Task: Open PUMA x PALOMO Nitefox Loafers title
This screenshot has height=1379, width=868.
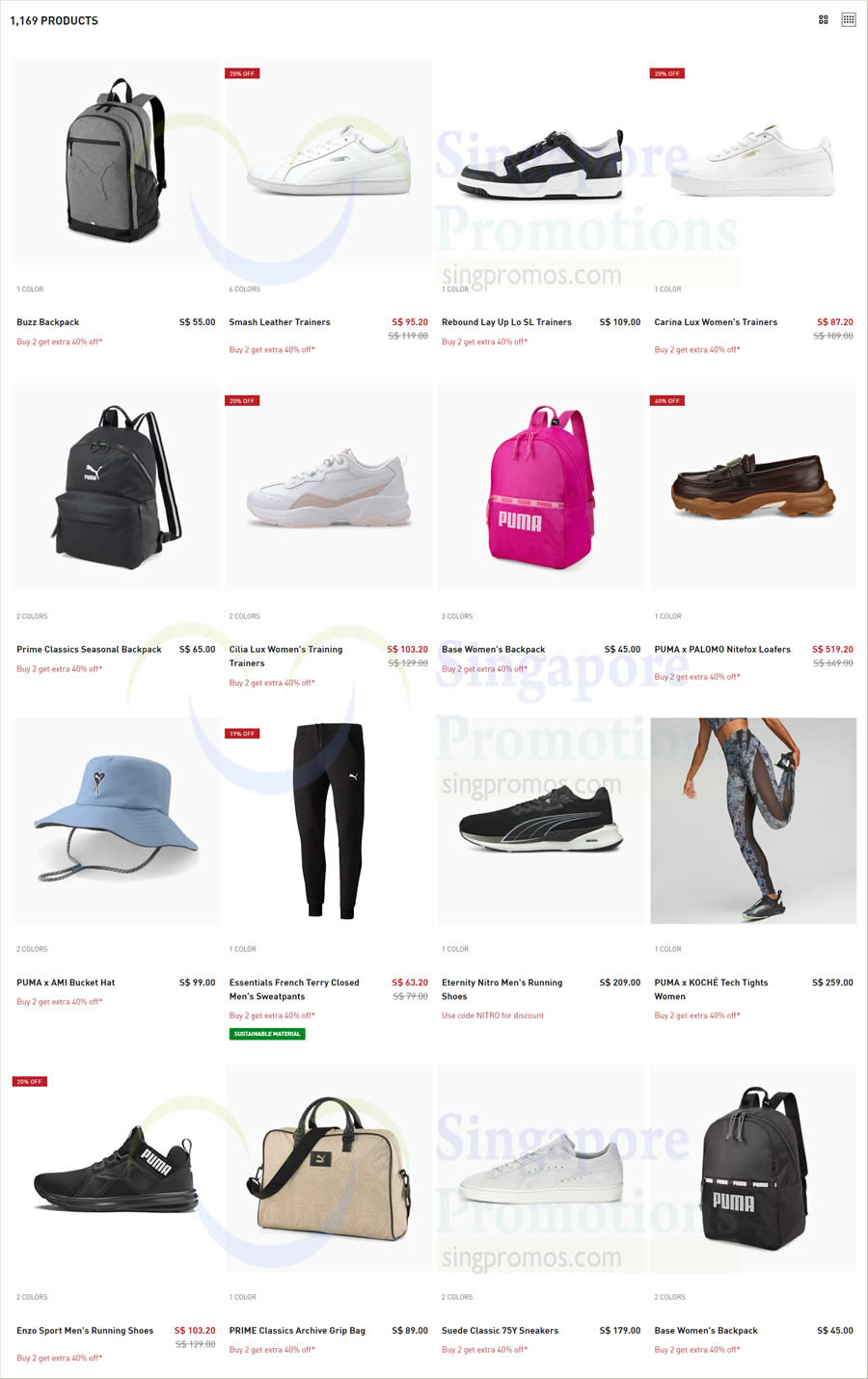Action: (722, 649)
